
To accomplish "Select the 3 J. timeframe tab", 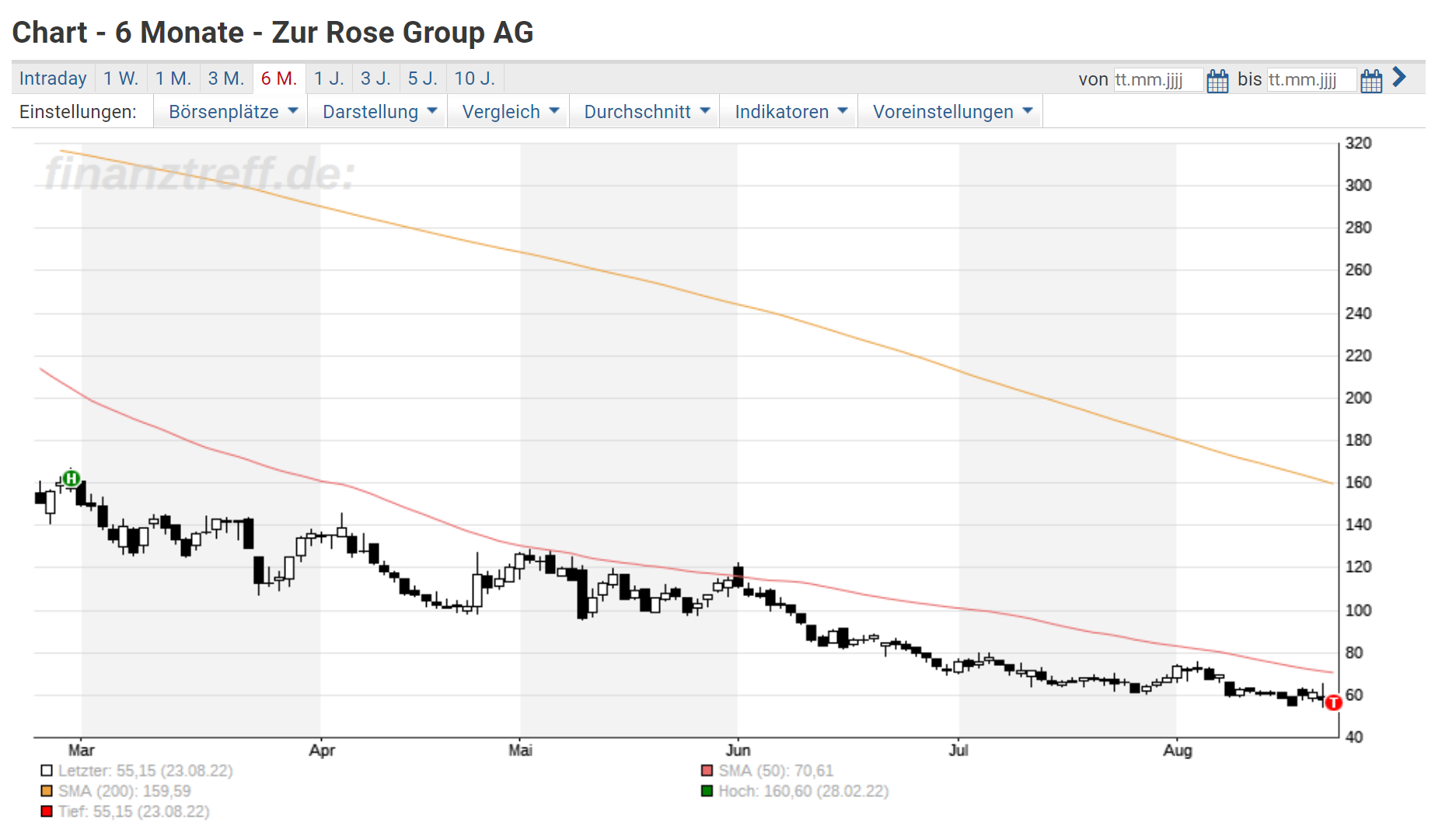I will [x=375, y=78].
